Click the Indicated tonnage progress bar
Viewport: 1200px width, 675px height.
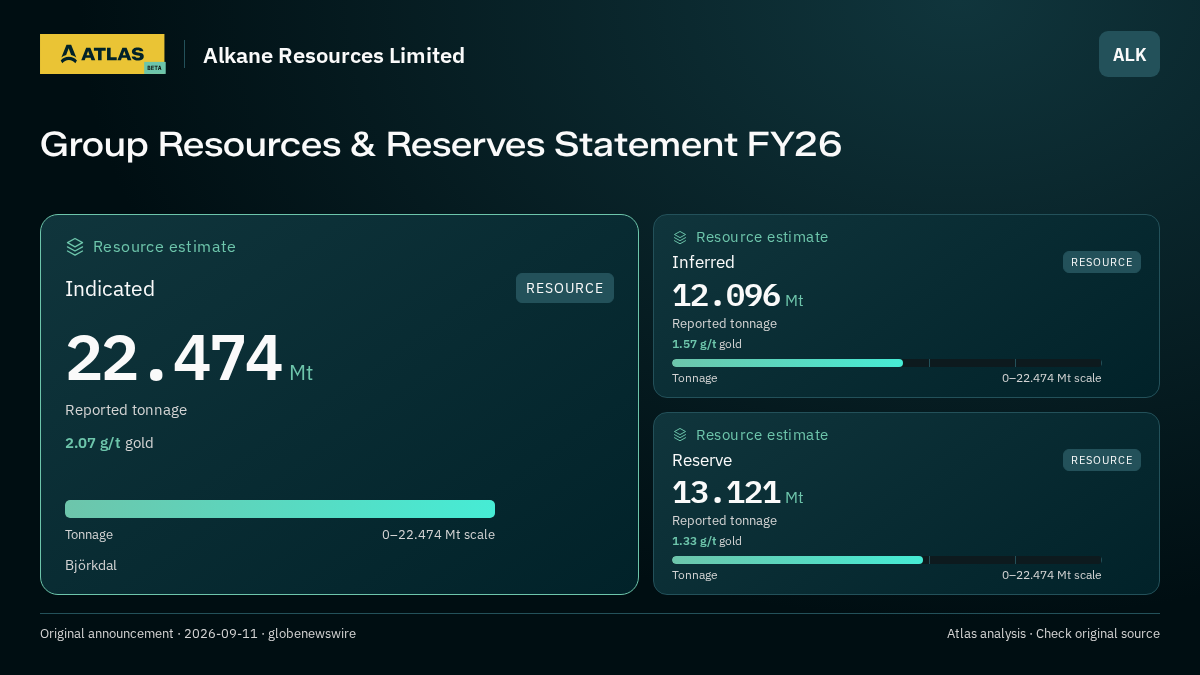[x=280, y=509]
